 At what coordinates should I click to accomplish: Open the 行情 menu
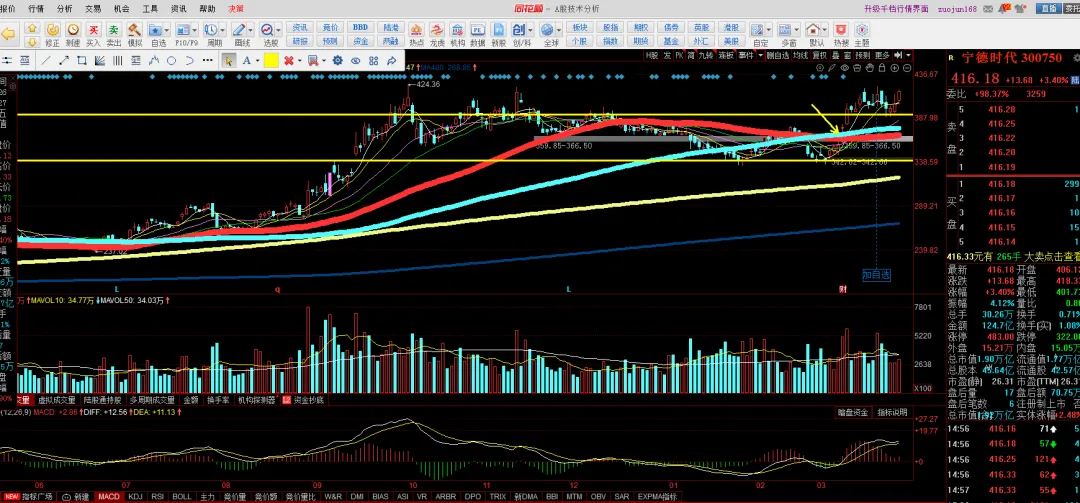click(37, 8)
